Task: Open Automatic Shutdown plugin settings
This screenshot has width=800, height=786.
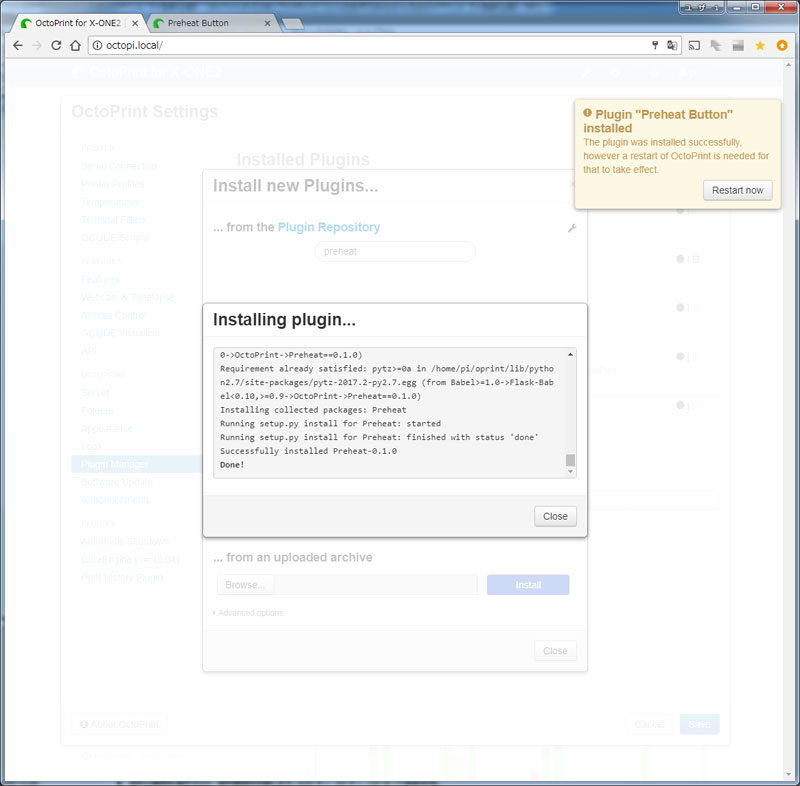Action: coord(125,541)
